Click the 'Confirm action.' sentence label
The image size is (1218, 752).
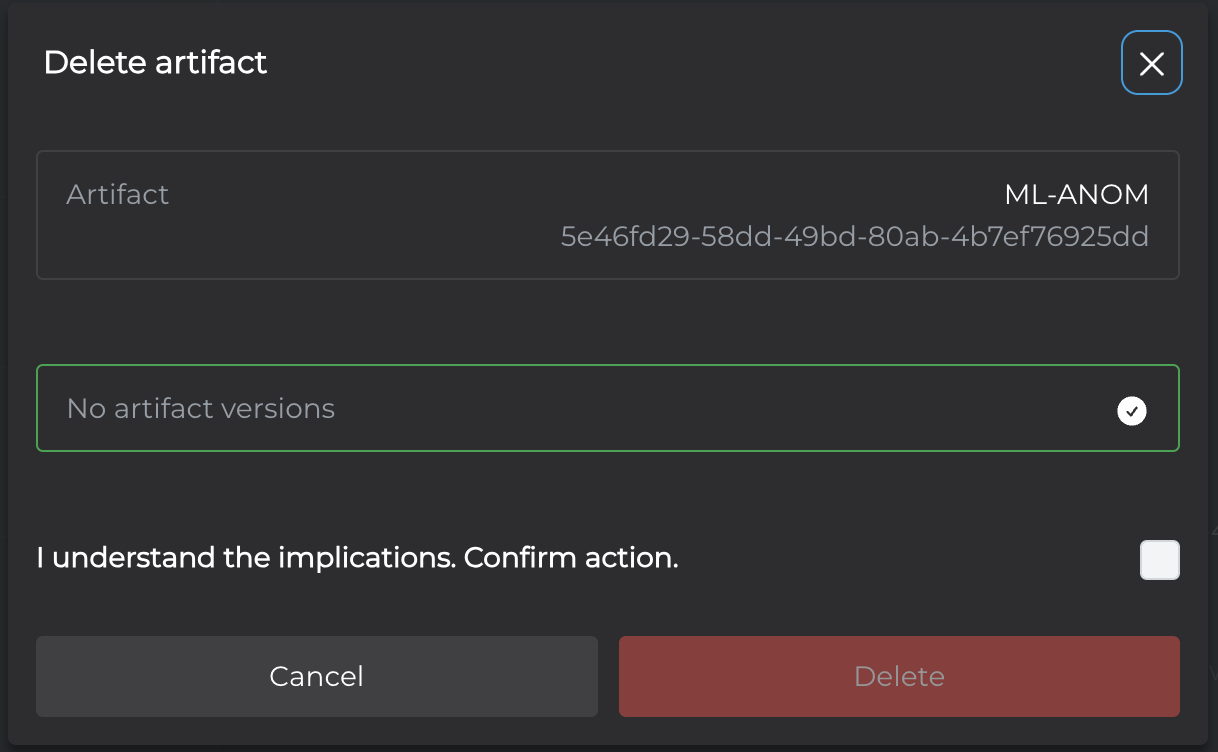click(x=571, y=558)
